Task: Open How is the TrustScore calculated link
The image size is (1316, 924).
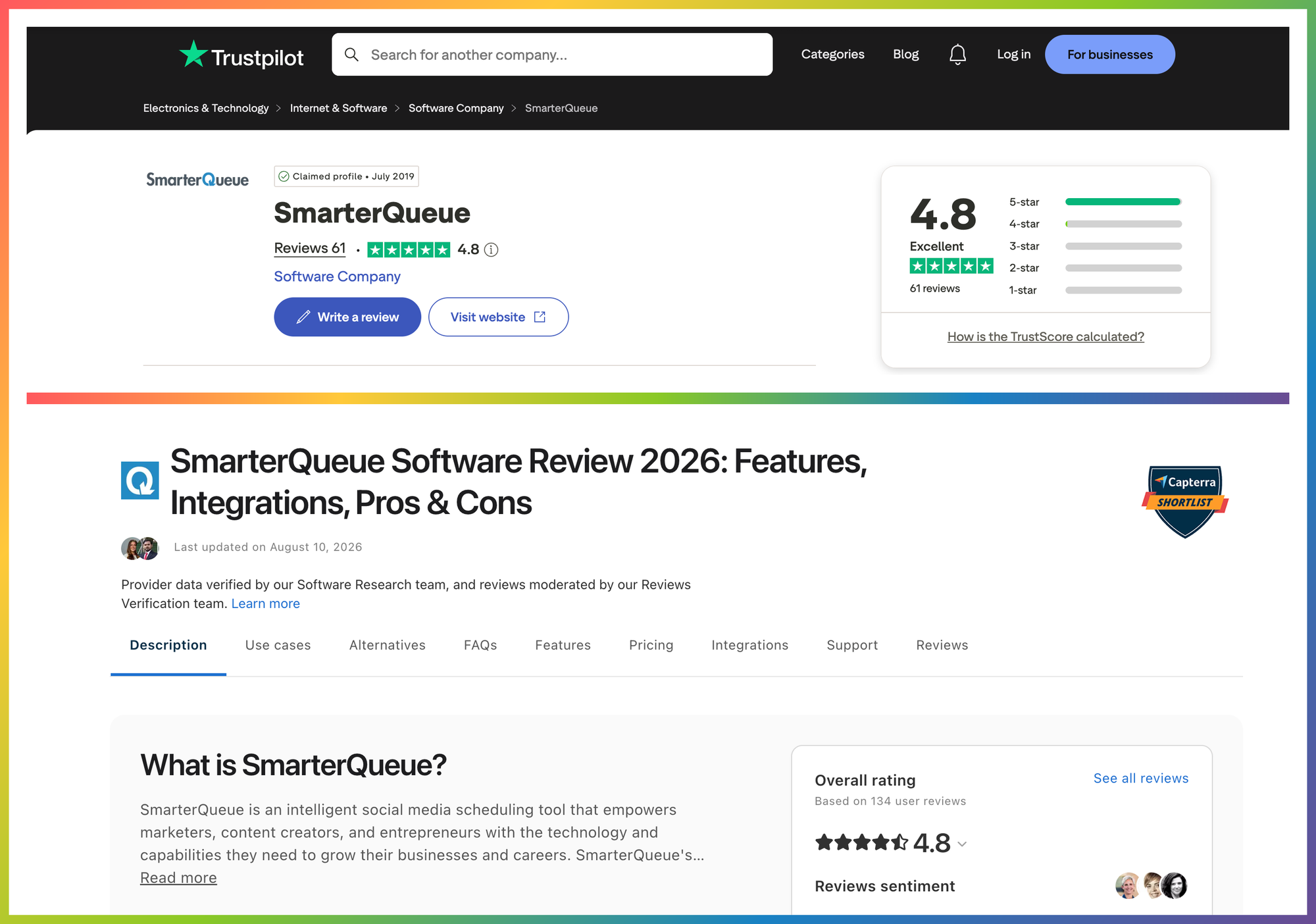Action: (1046, 337)
